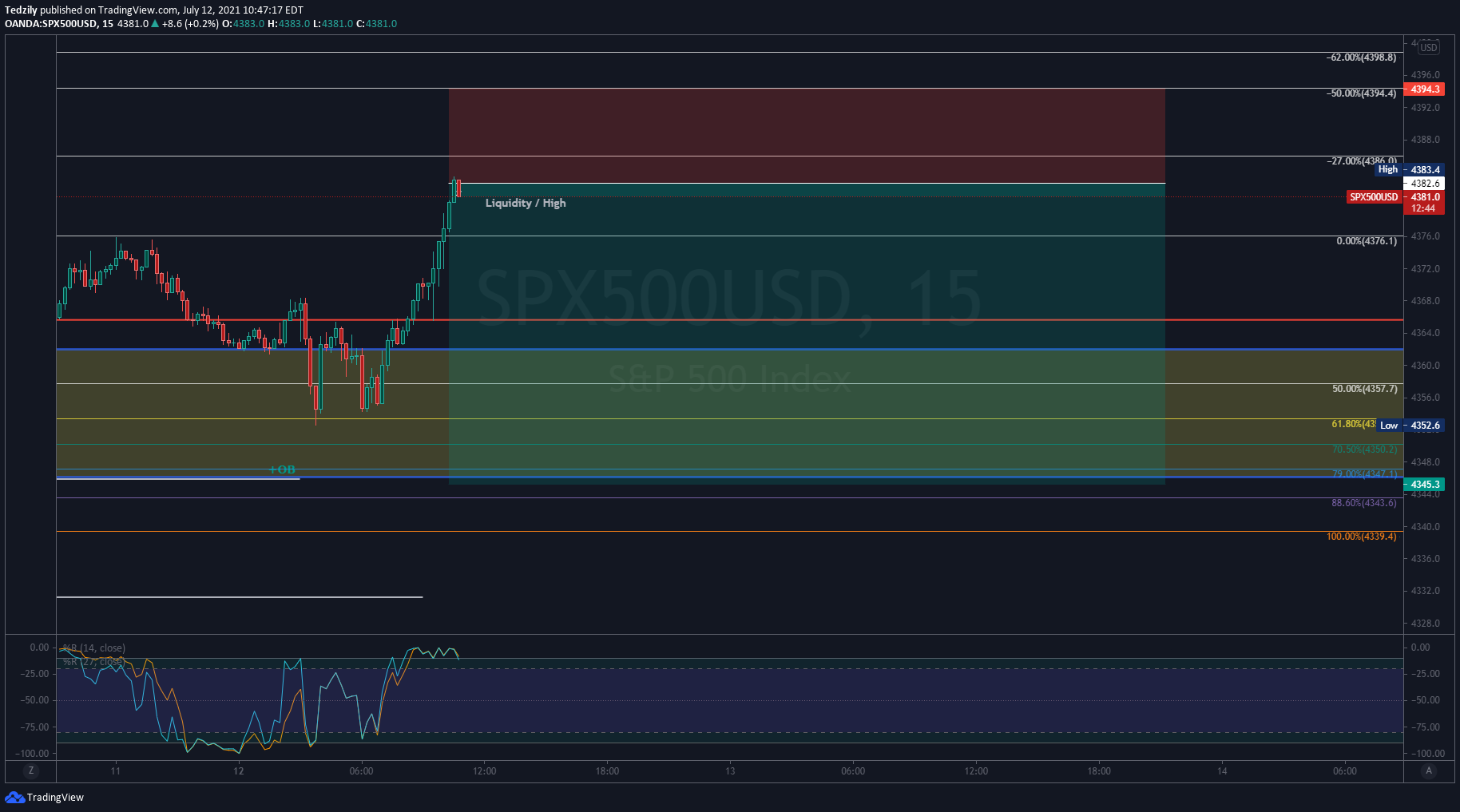Select the Liquidity / High text label
The width and height of the screenshot is (1460, 812).
[x=526, y=203]
